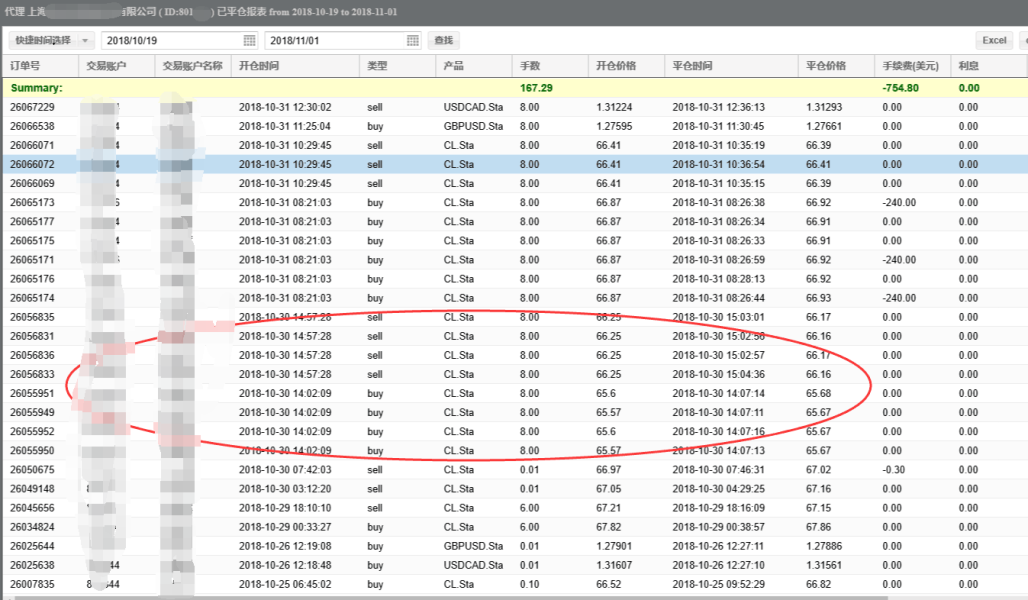Expand the 快捷时间选择 quick time dropdown
1028x600 pixels.
[x=51, y=40]
